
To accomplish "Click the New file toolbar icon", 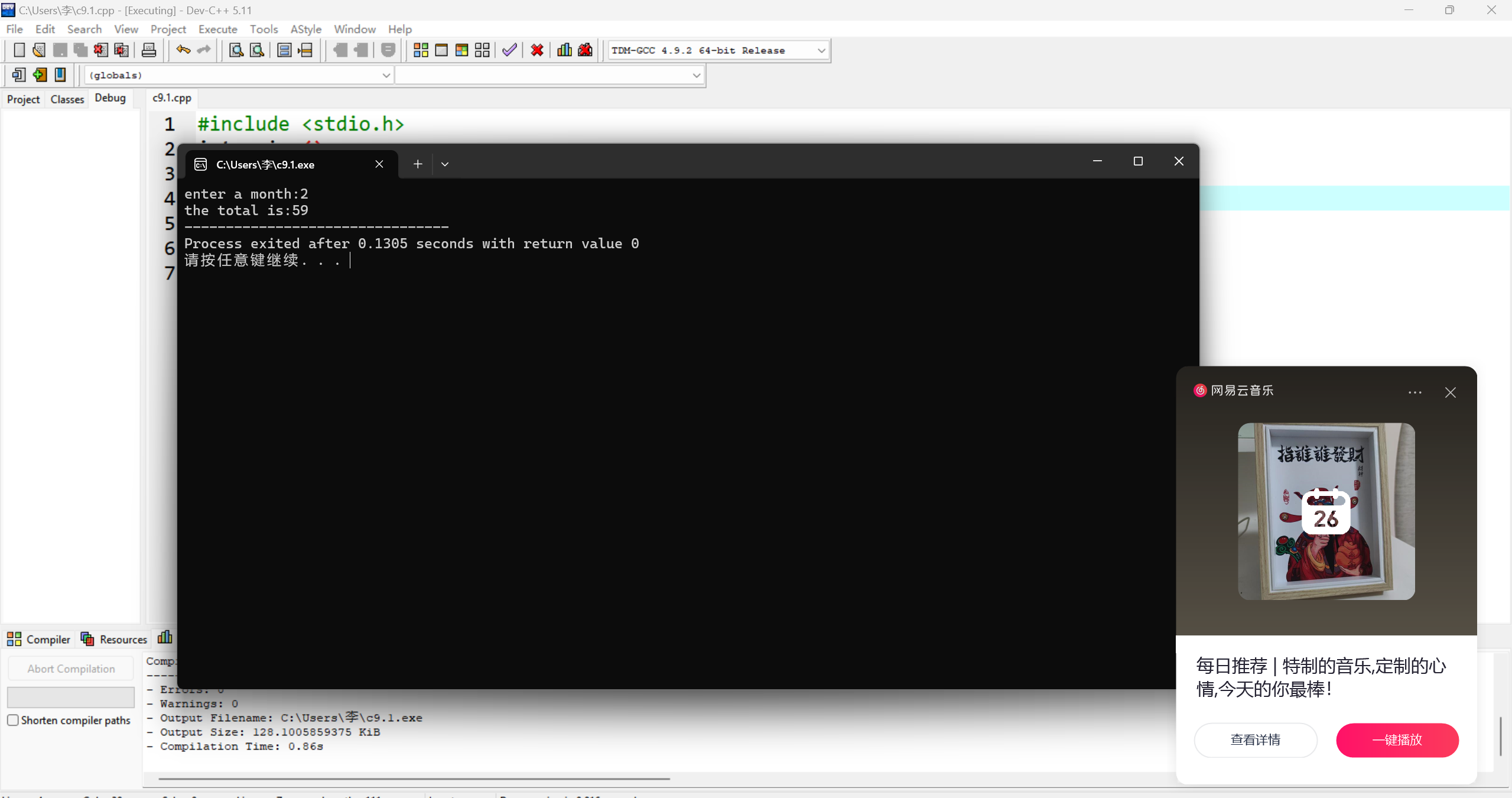I will tap(19, 50).
